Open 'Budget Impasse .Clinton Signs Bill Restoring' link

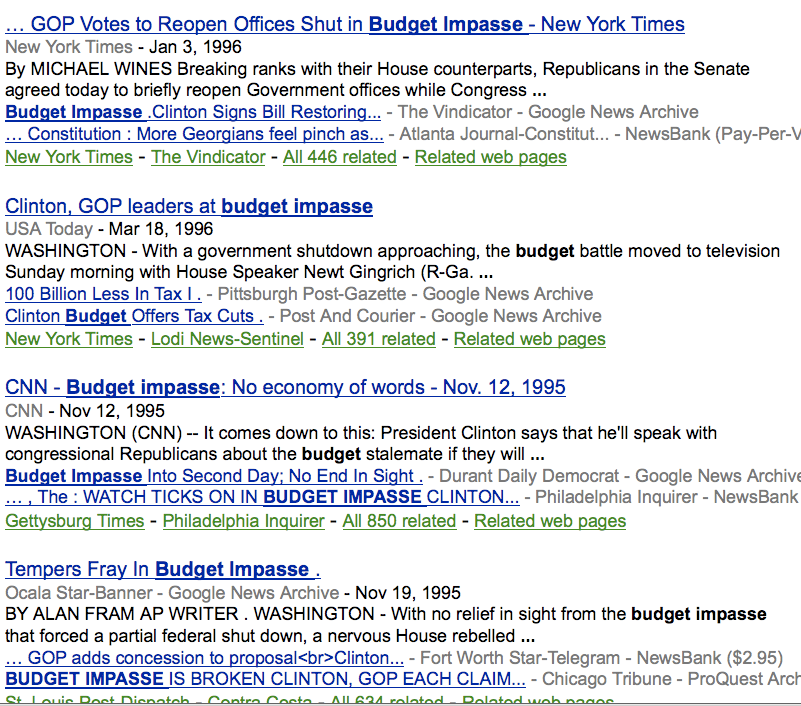(193, 112)
